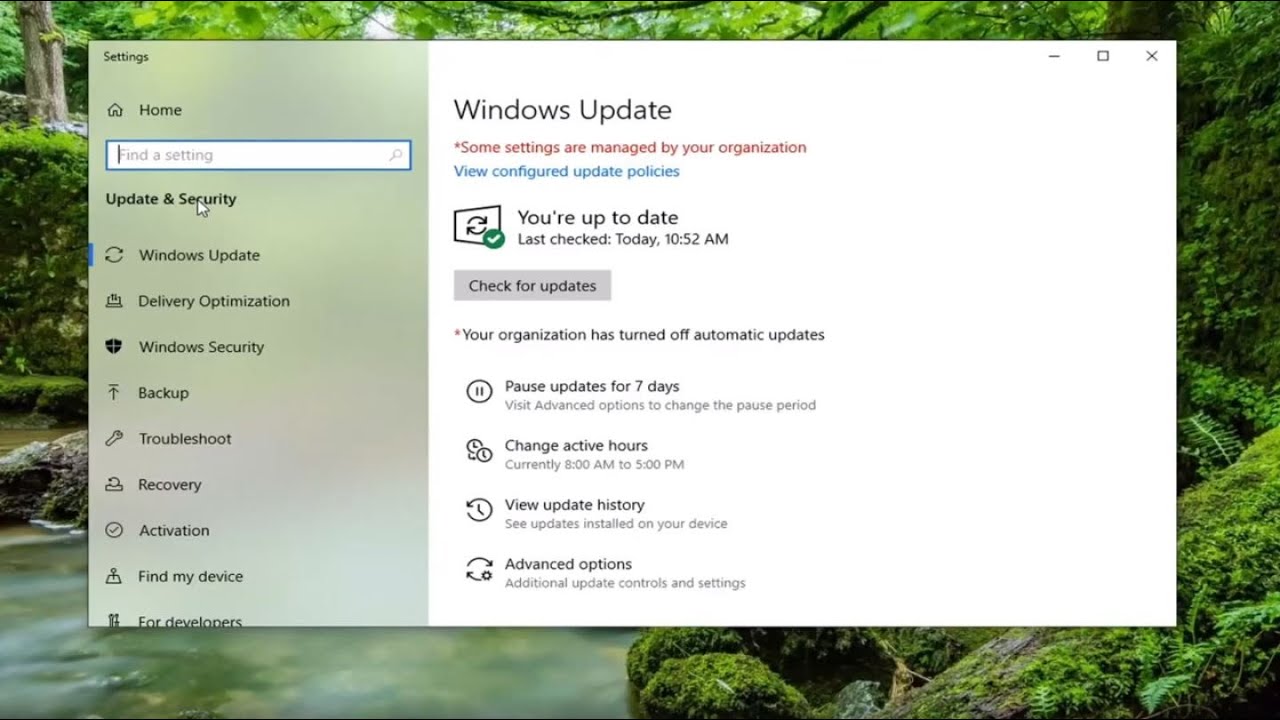Screen dimensions: 1280x720
Task: Click the search magnifier icon
Action: (x=396, y=155)
